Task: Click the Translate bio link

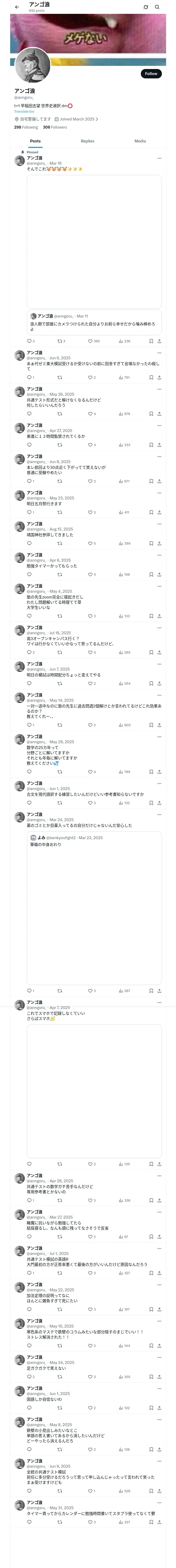Action: (24, 111)
